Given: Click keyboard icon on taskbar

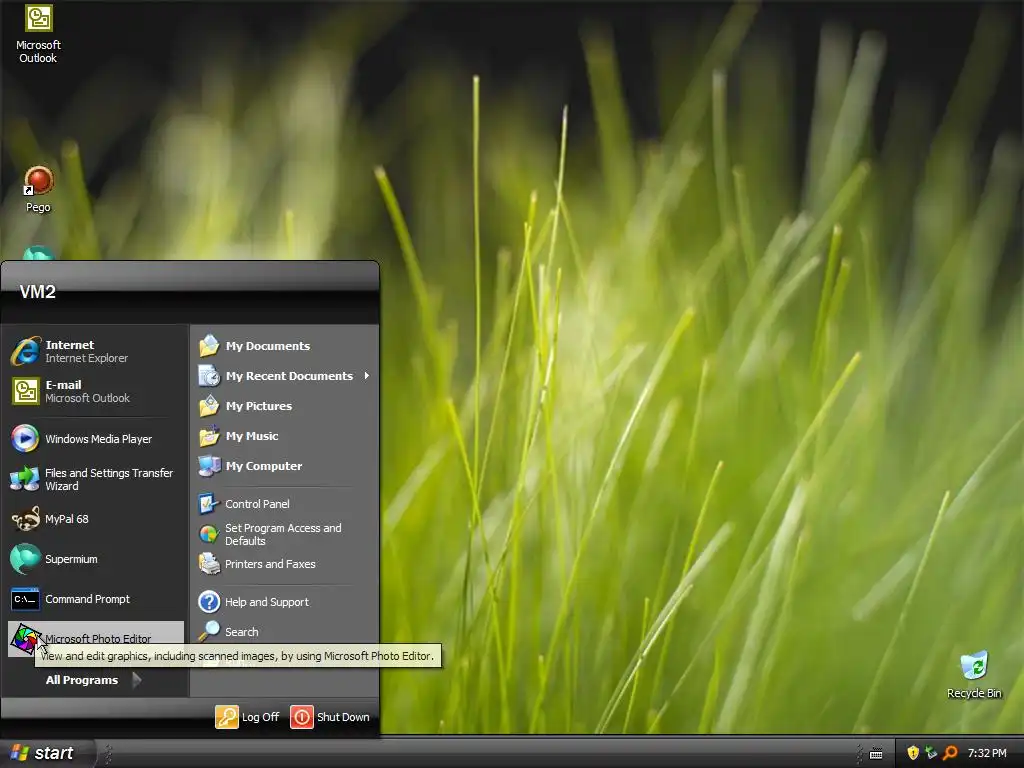Looking at the screenshot, I should 876,754.
